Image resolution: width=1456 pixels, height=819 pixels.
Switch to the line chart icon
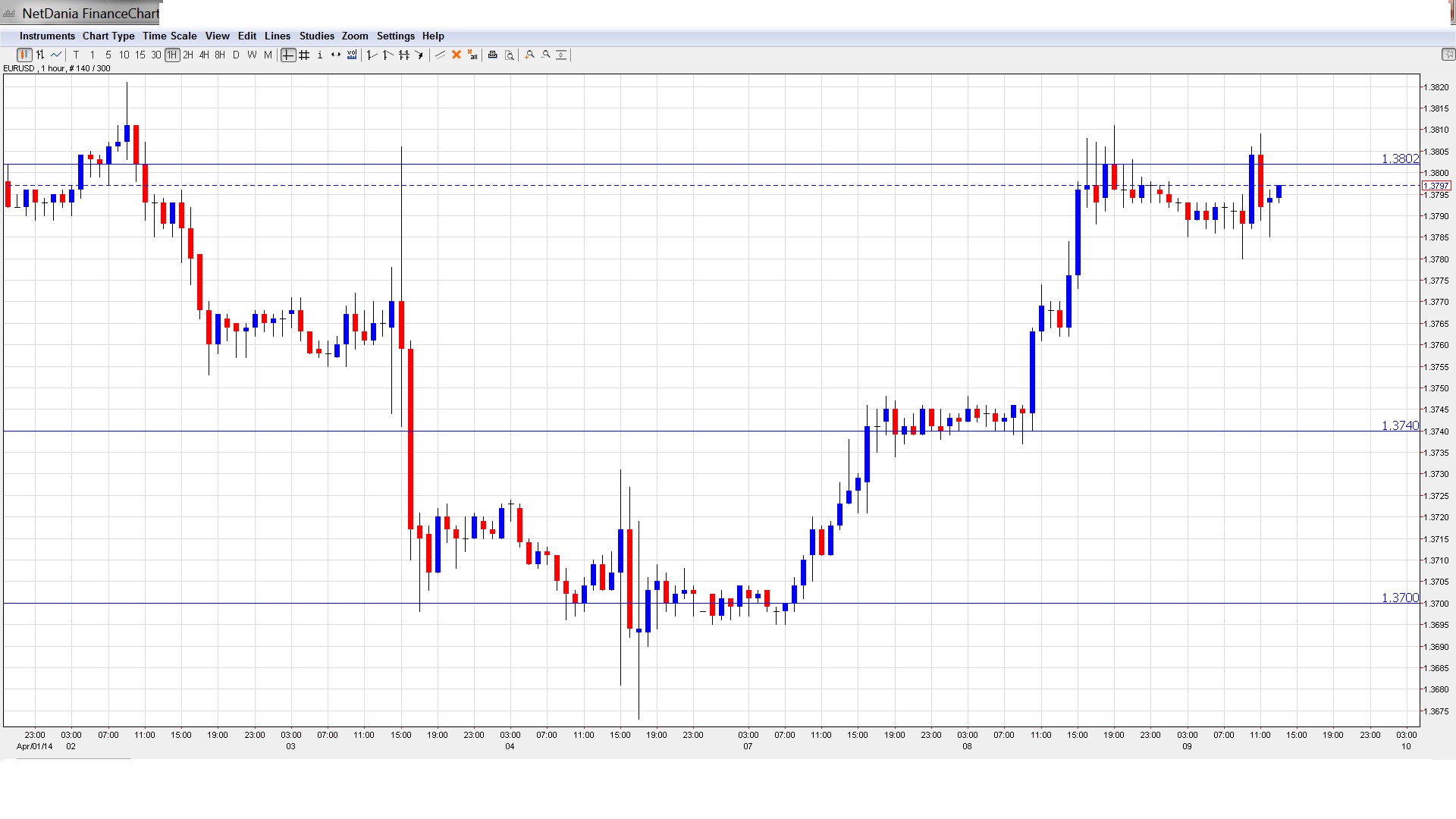click(x=56, y=55)
